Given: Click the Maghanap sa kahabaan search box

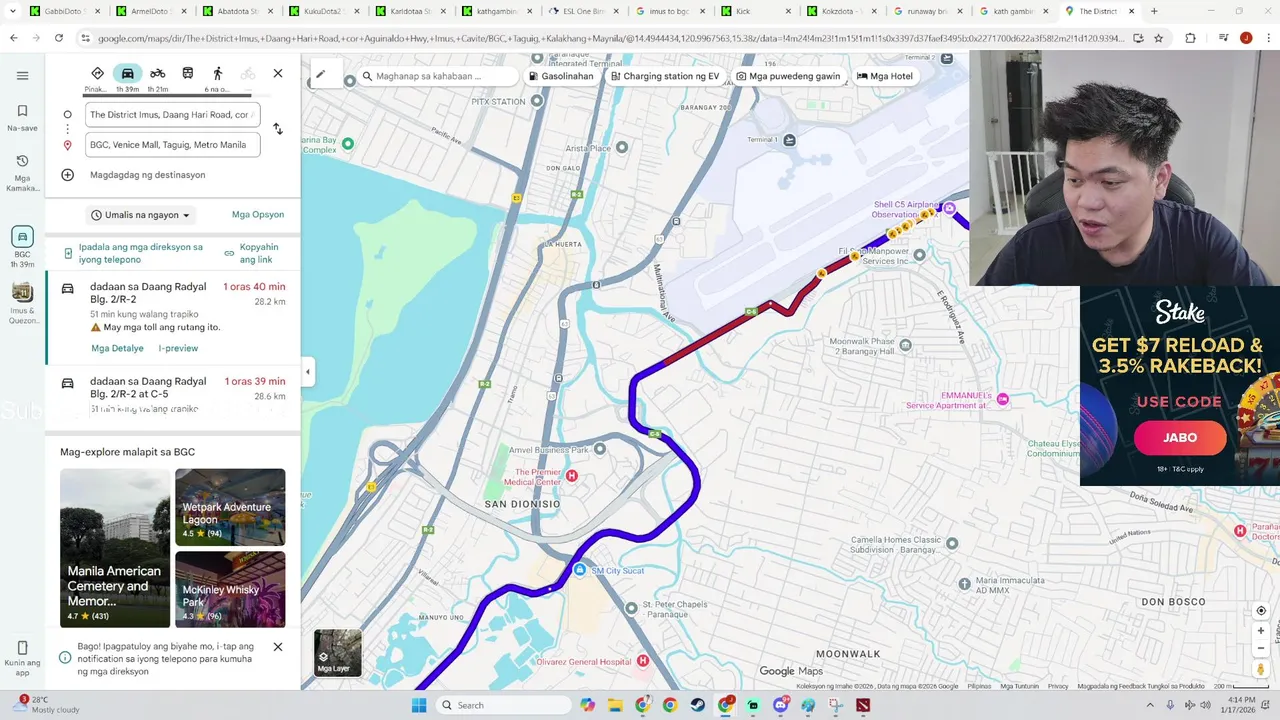Looking at the screenshot, I should (x=437, y=76).
